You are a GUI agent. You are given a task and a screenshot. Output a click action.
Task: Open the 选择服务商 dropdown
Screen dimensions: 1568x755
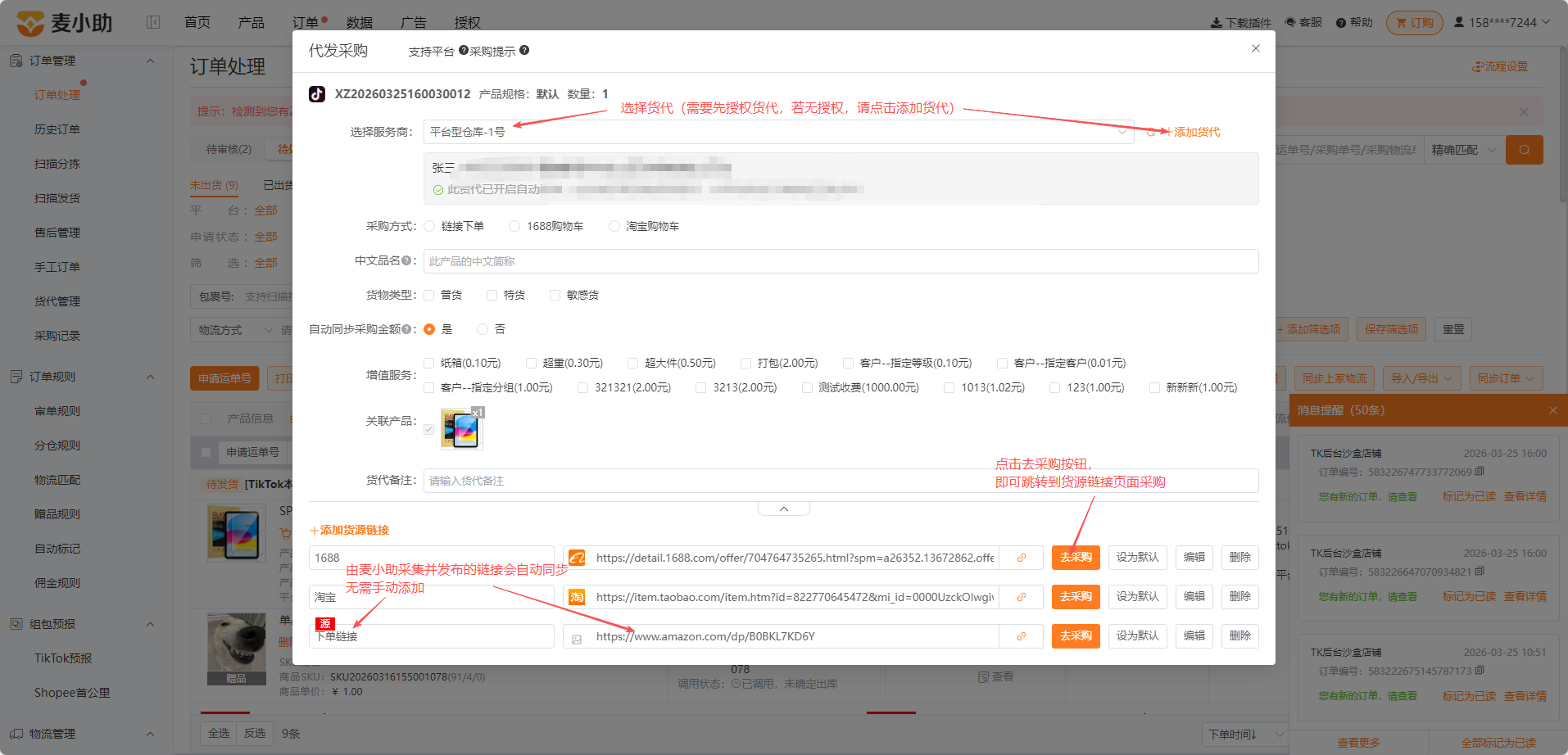[778, 132]
